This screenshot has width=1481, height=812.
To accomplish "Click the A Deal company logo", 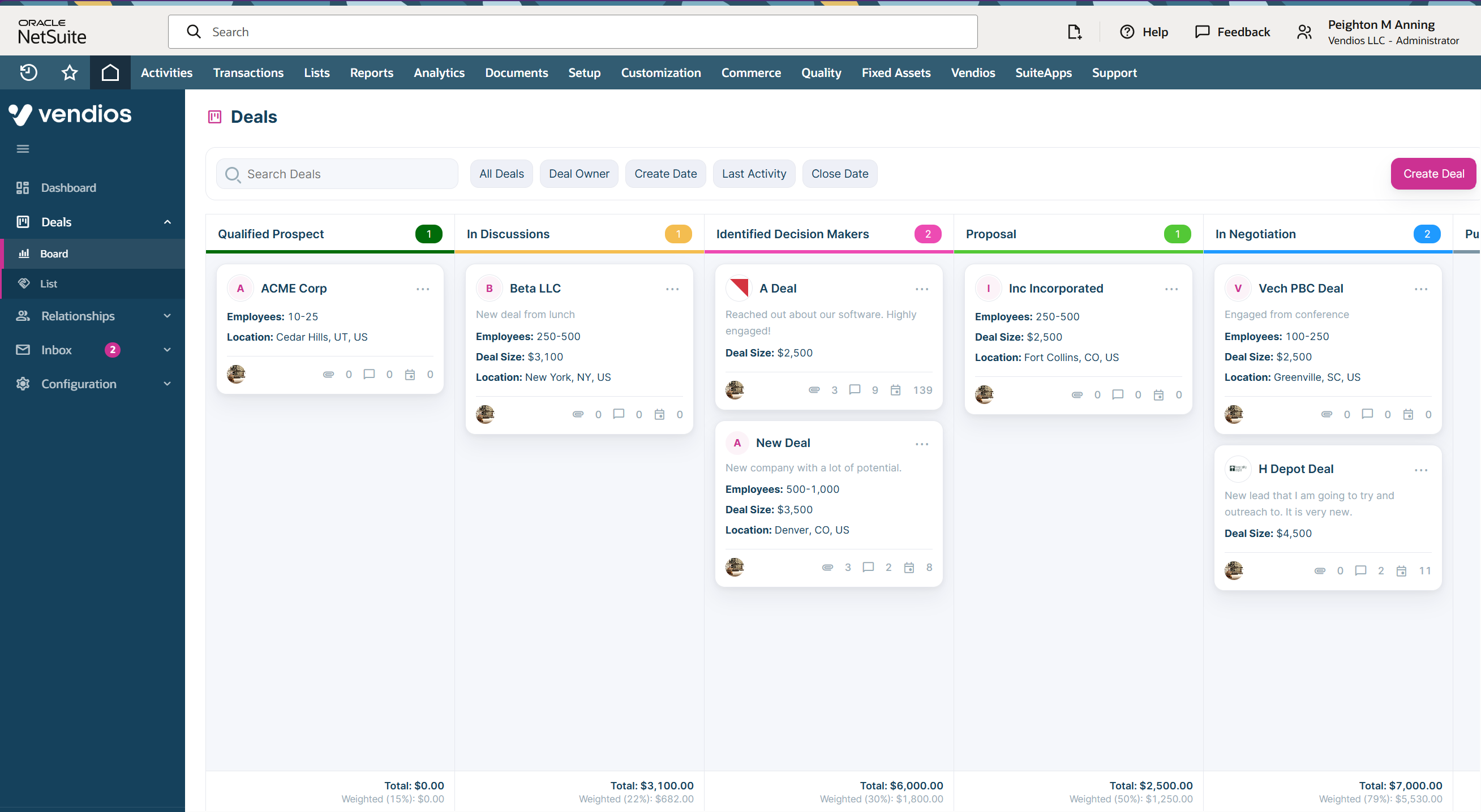I will coord(739,289).
